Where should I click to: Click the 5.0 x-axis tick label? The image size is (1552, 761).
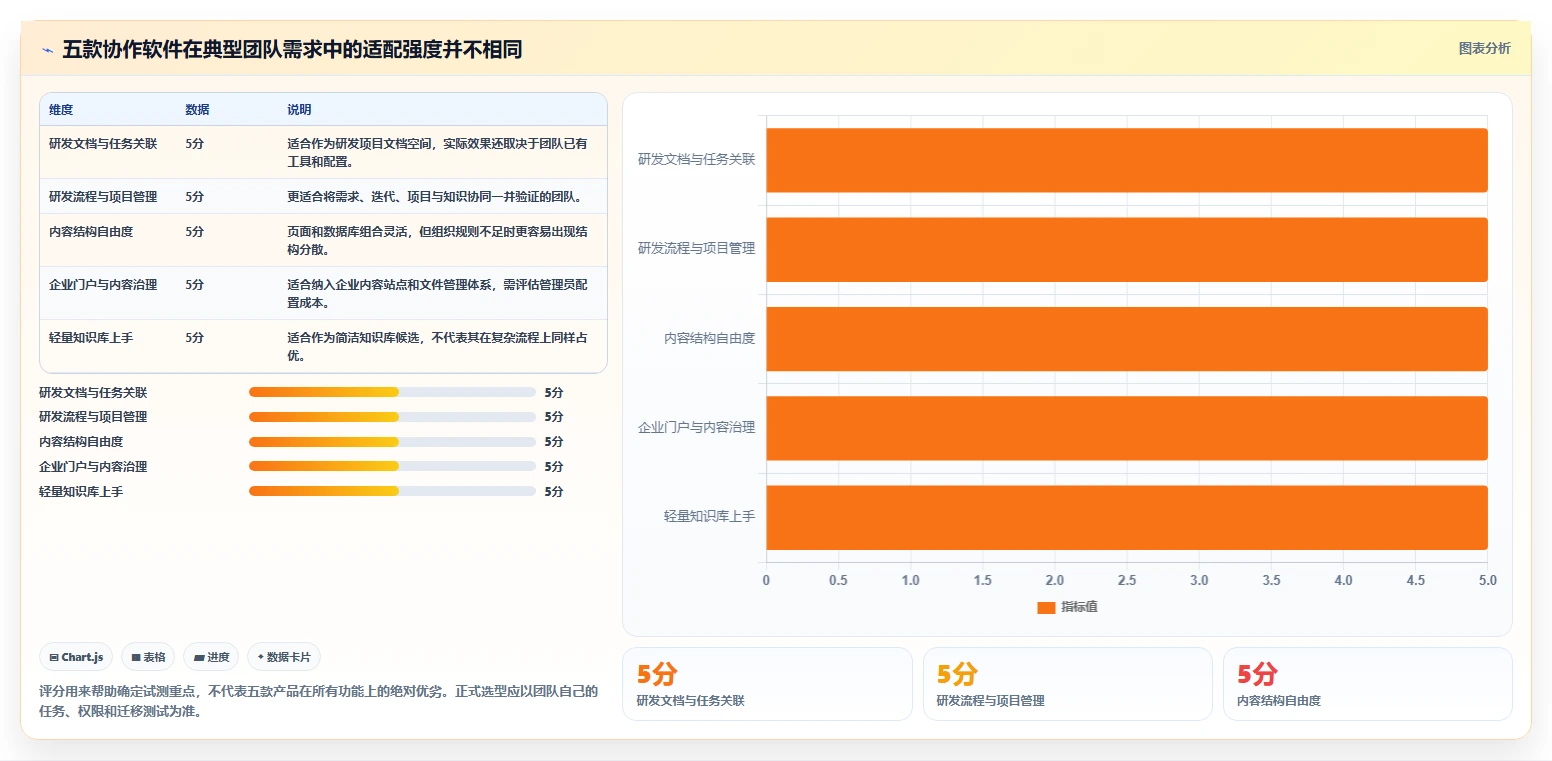[1487, 580]
